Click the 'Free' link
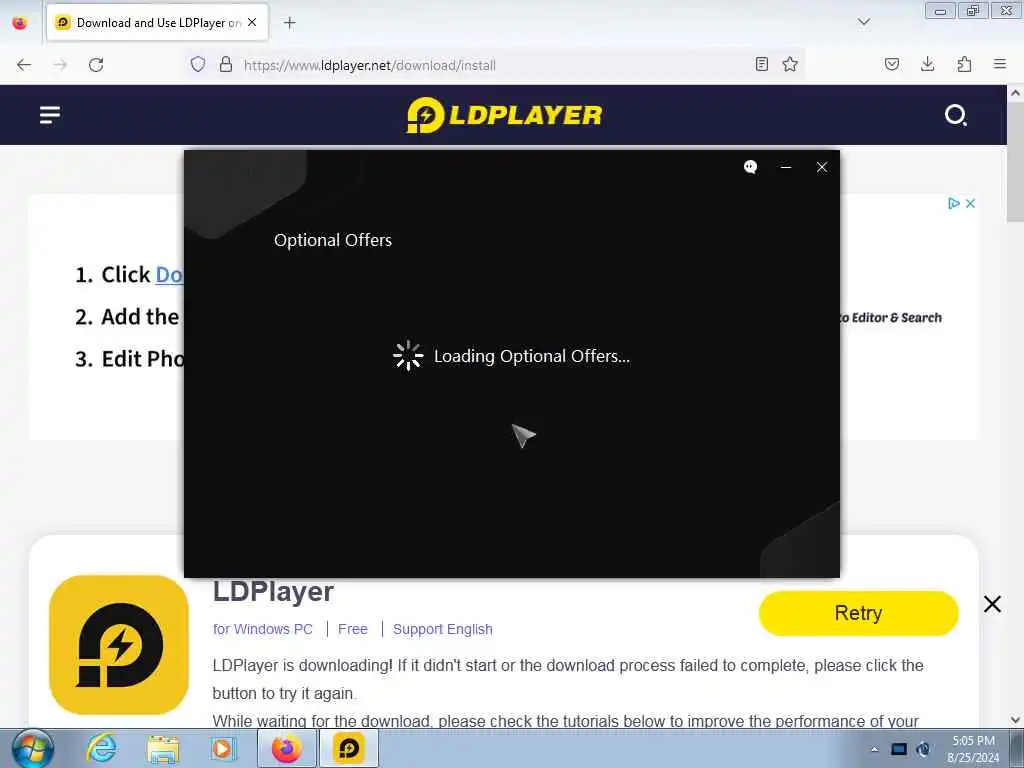The width and height of the screenshot is (1024, 768). 353,629
